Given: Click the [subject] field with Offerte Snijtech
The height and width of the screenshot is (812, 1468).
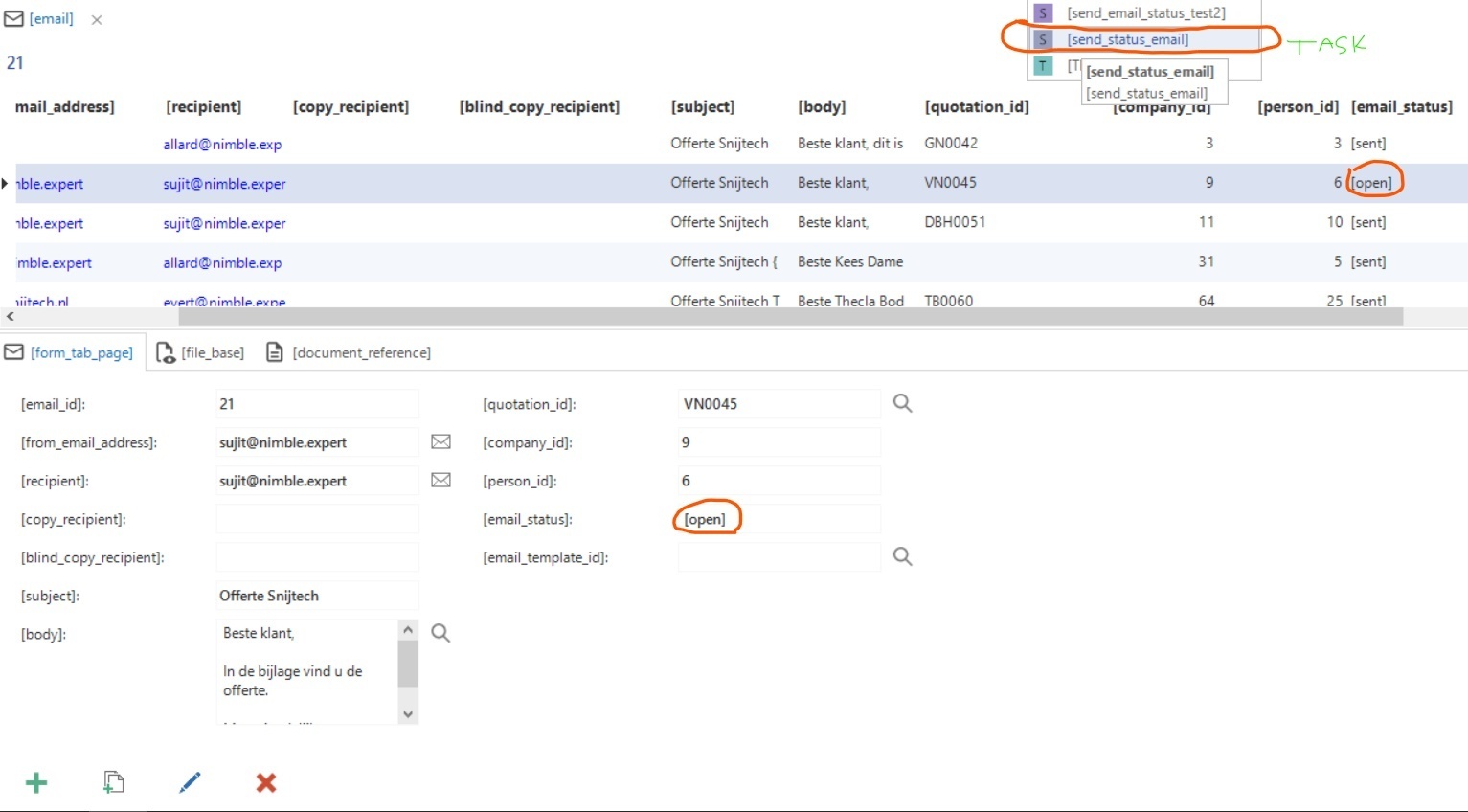Looking at the screenshot, I should [317, 596].
